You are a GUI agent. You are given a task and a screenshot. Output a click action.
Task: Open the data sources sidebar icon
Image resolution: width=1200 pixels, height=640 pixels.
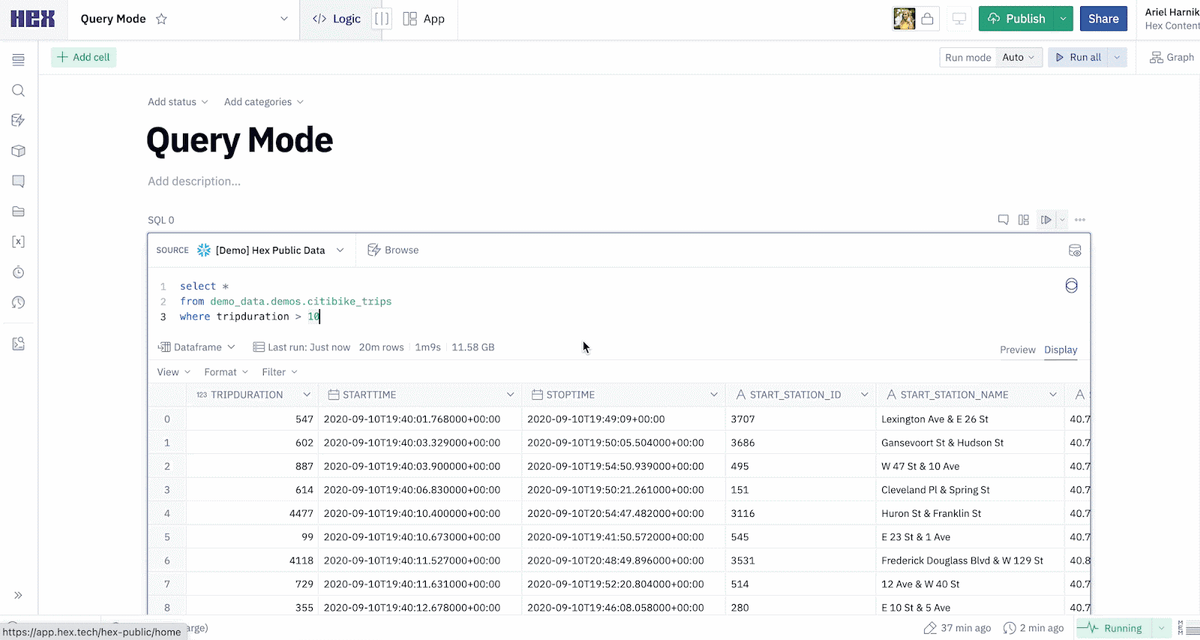[18, 121]
